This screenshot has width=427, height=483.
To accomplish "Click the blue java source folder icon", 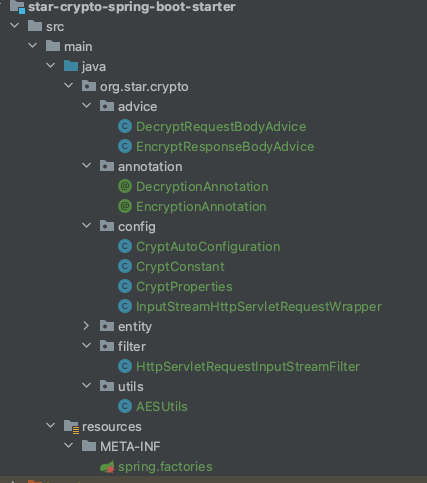I will click(x=71, y=66).
